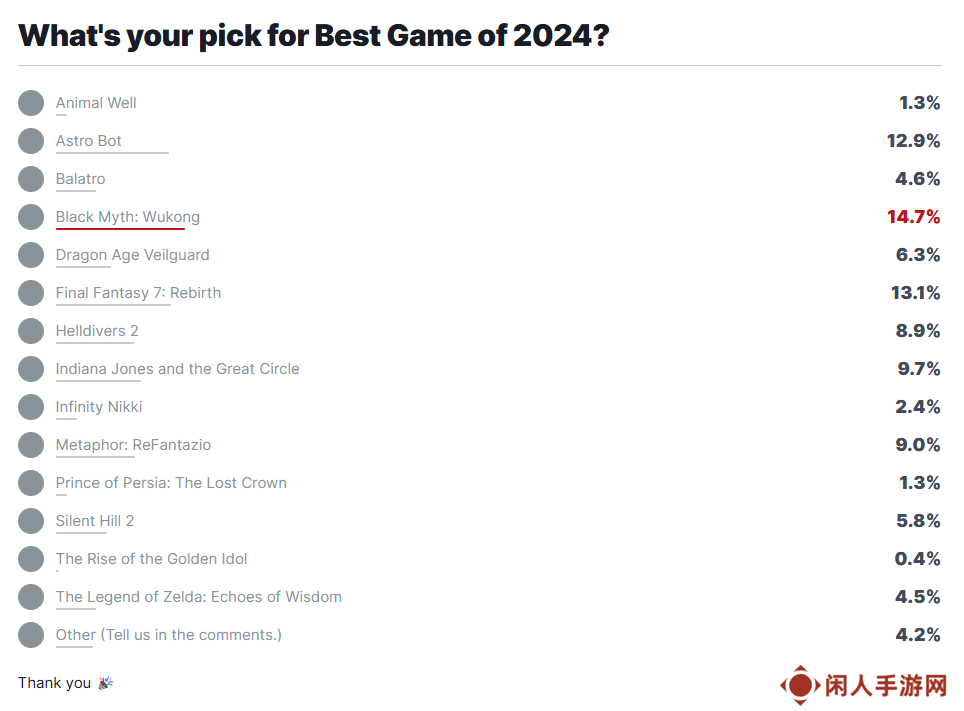Click the red watermark logo icon
964x711 pixels.
tap(800, 685)
